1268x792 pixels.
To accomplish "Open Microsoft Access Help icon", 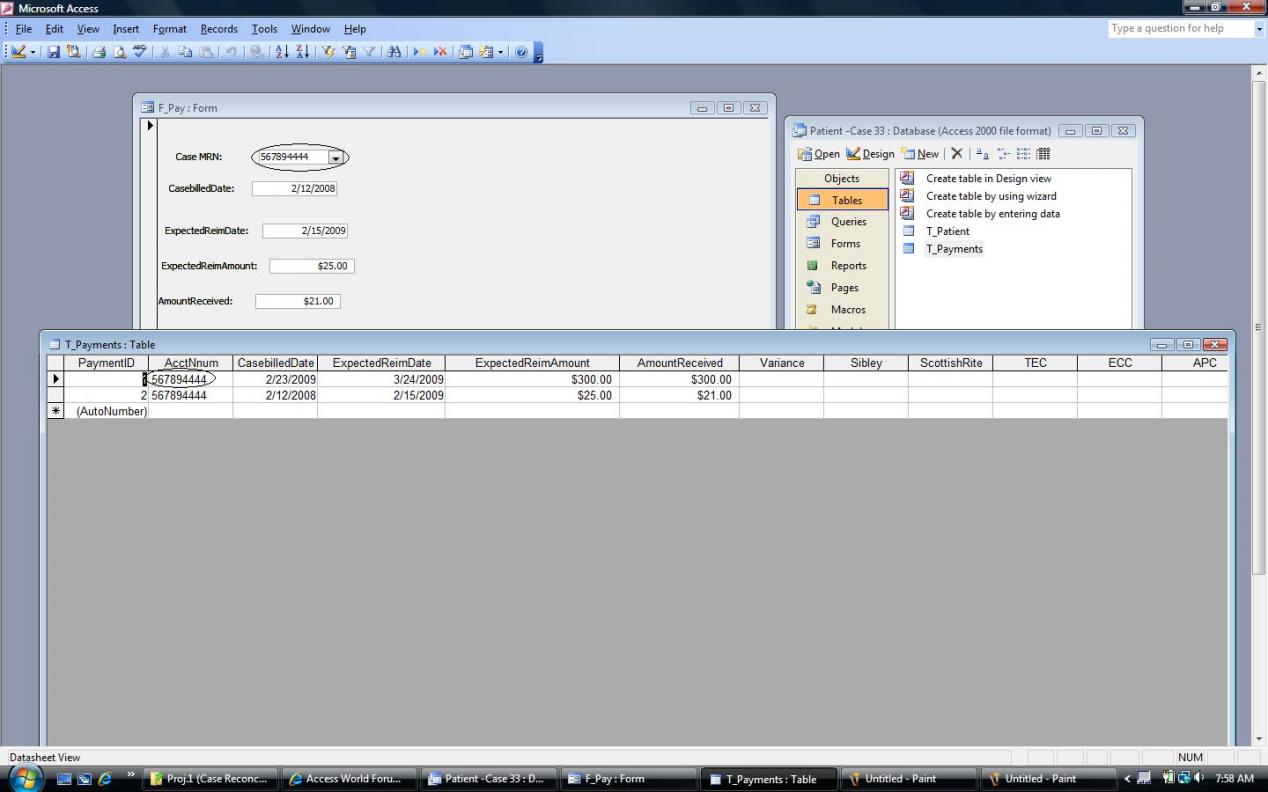I will [x=521, y=52].
